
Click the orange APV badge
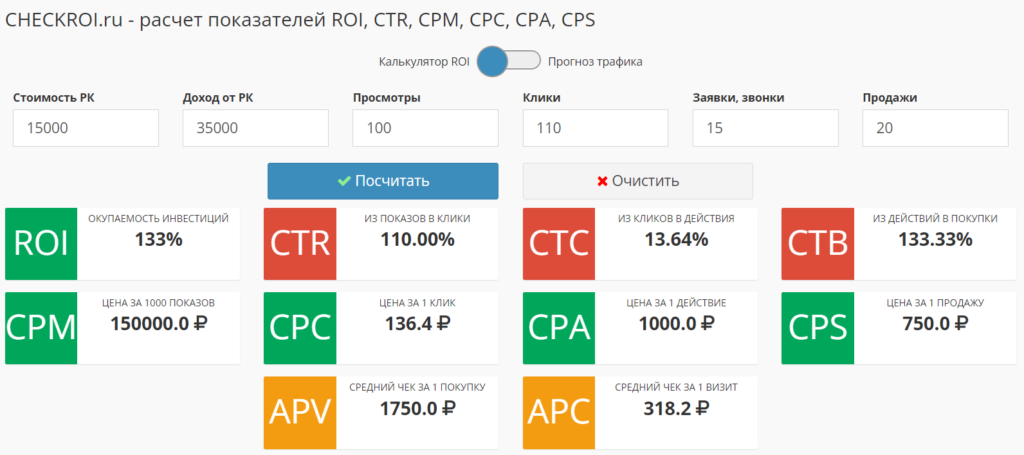299,411
